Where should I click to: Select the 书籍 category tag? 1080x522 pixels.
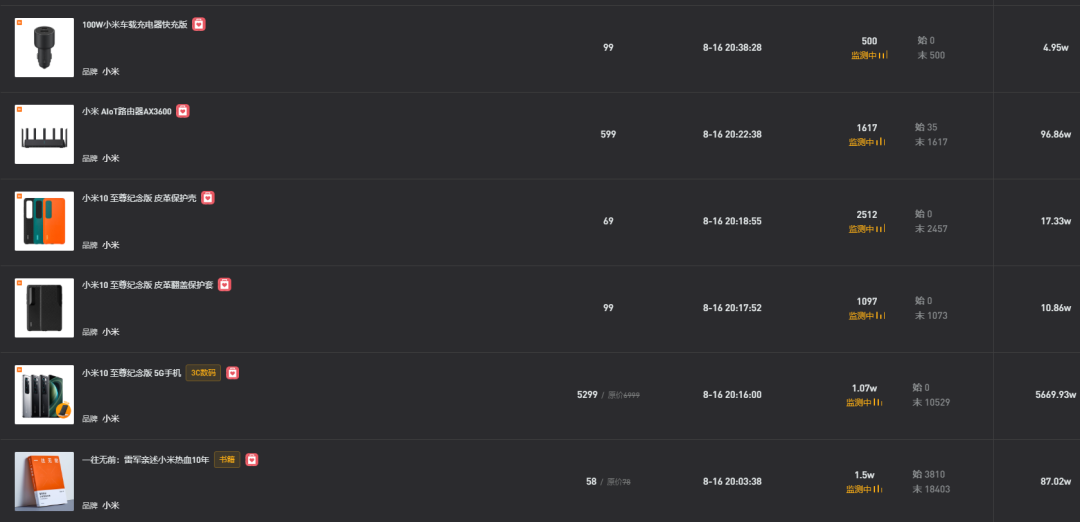point(227,459)
